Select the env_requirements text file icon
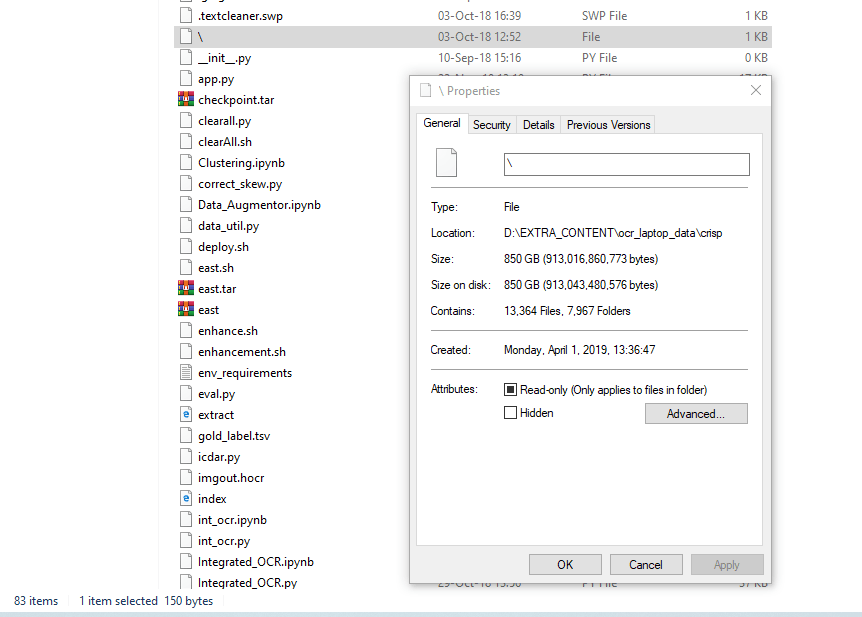This screenshot has width=862, height=617. tap(185, 373)
